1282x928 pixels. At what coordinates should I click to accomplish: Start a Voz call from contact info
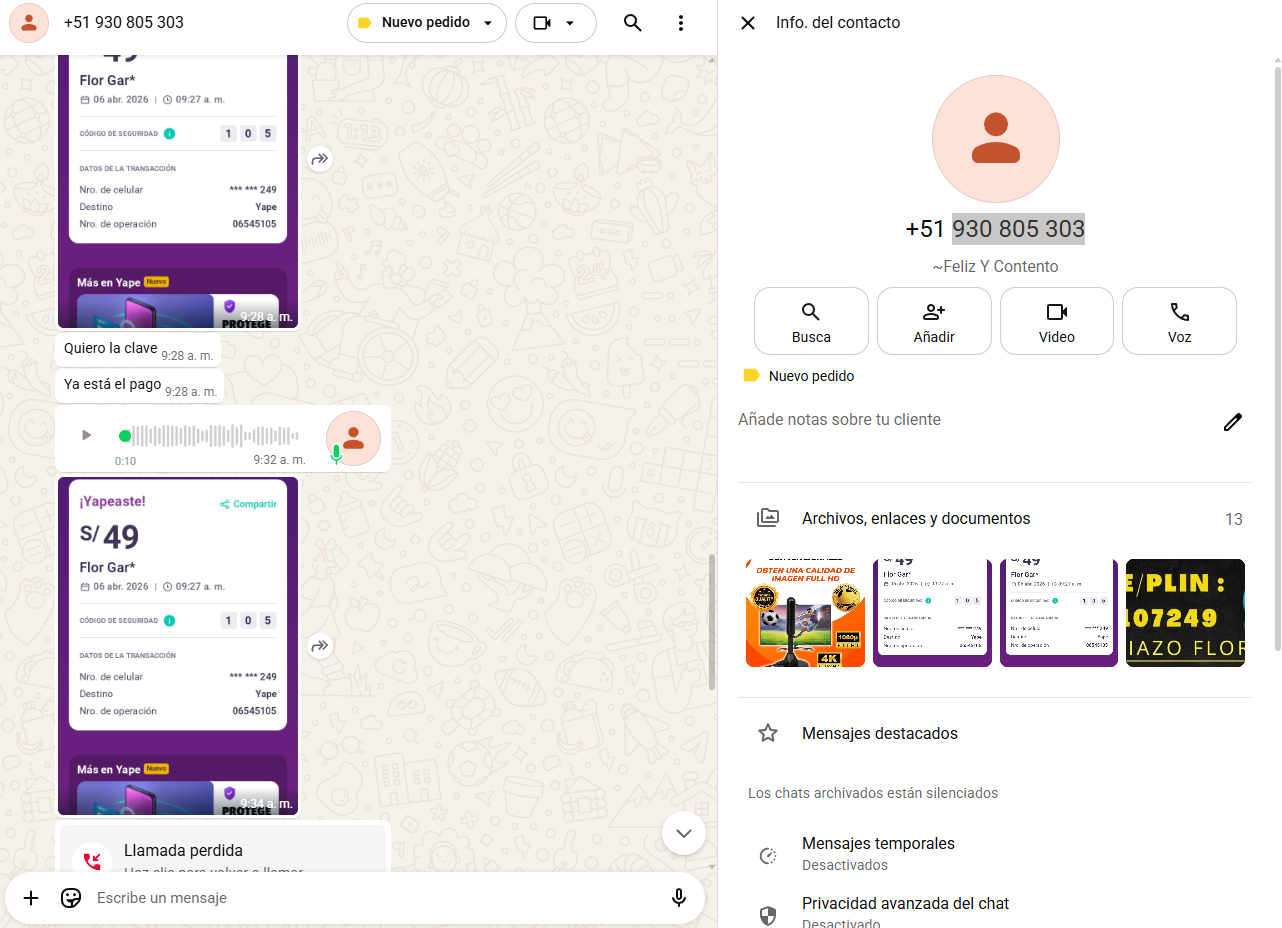coord(1179,321)
